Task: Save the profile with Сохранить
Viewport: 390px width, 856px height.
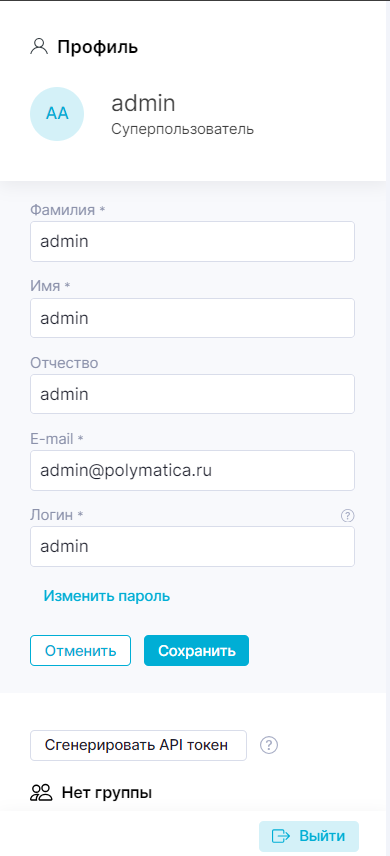Action: pyautogui.click(x=197, y=650)
